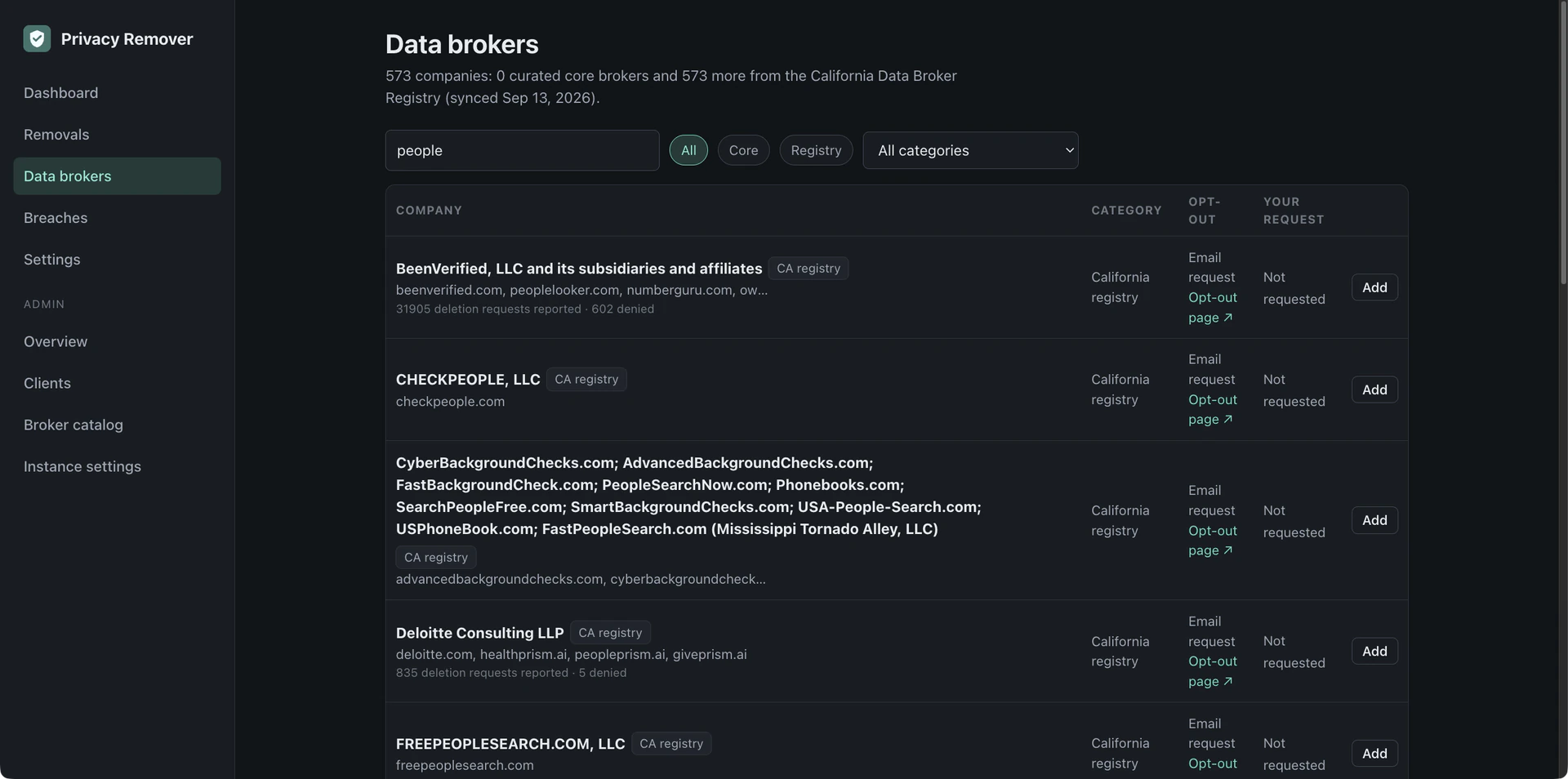1568x779 pixels.
Task: Click '31905 deletion requests reported · 602 denied'
Action: [525, 309]
